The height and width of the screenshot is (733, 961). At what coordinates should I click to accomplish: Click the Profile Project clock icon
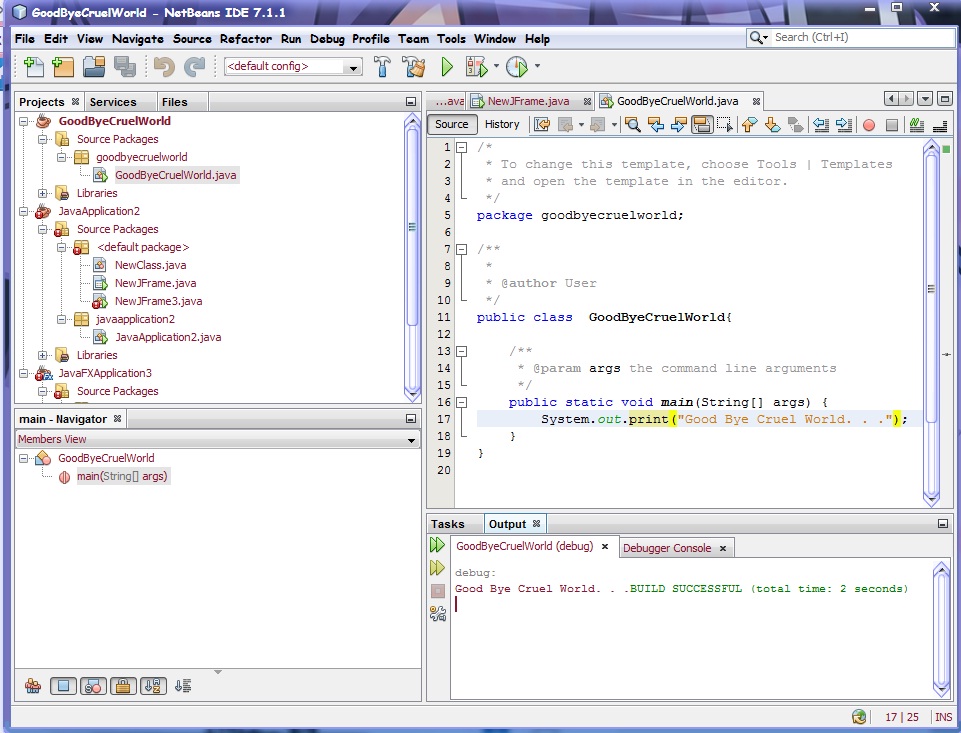pos(517,66)
